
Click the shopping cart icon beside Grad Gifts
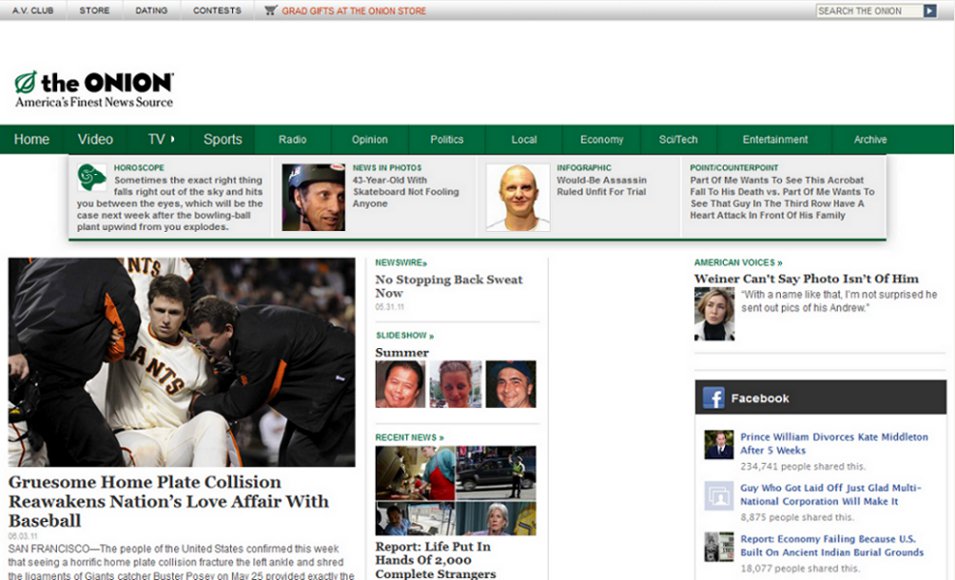[x=268, y=10]
